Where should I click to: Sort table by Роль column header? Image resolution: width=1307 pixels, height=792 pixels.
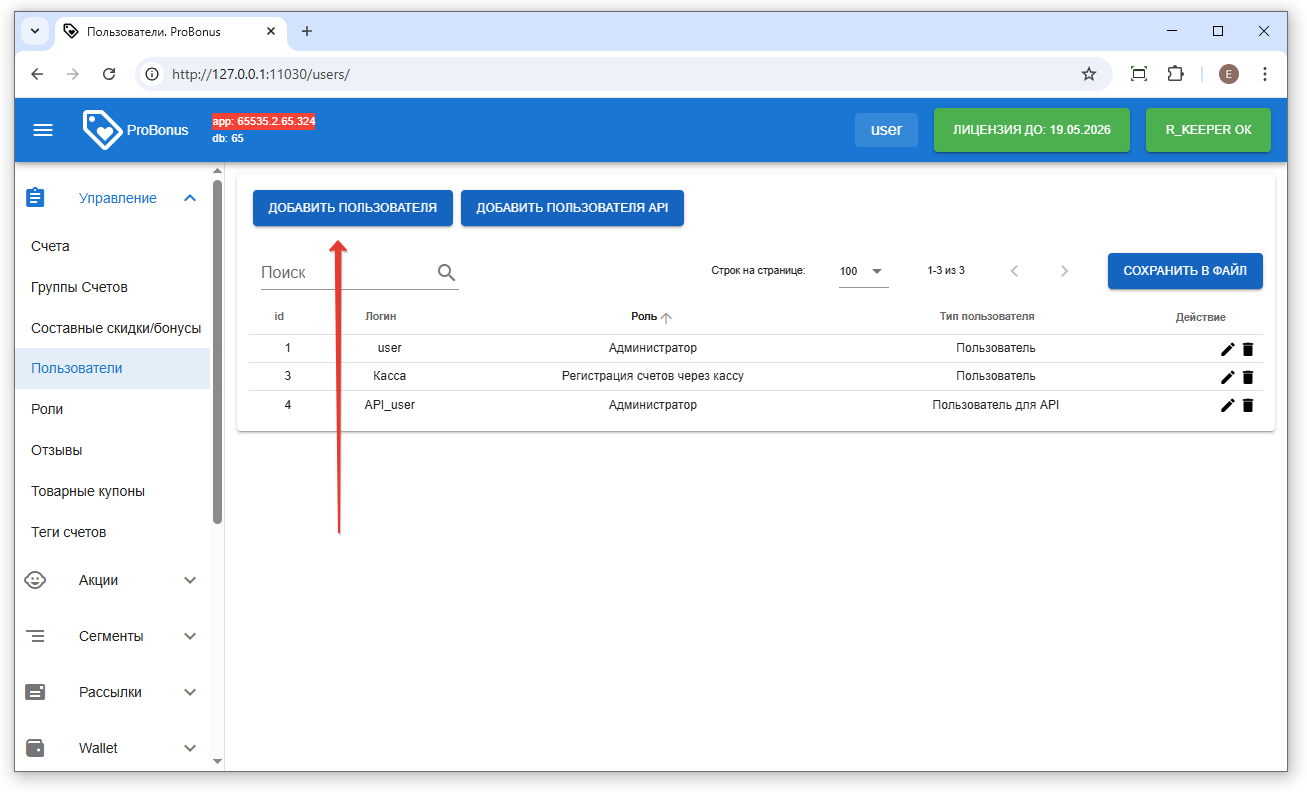click(x=644, y=316)
